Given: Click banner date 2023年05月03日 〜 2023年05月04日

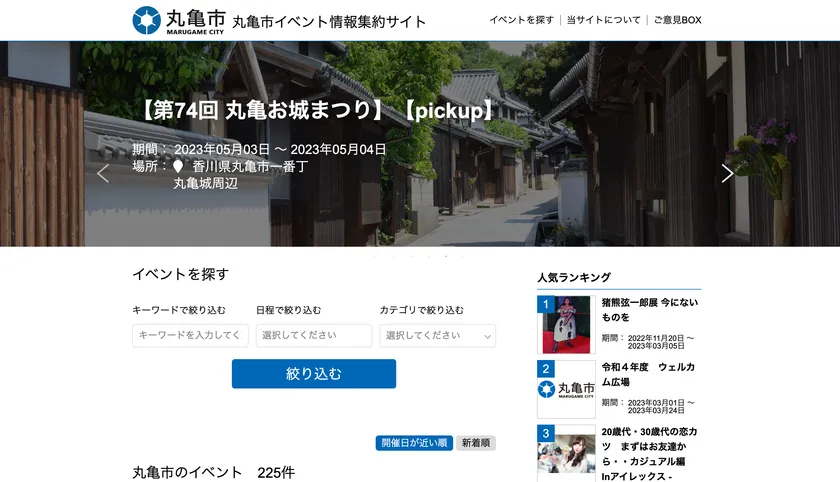Looking at the screenshot, I should (x=280, y=149).
